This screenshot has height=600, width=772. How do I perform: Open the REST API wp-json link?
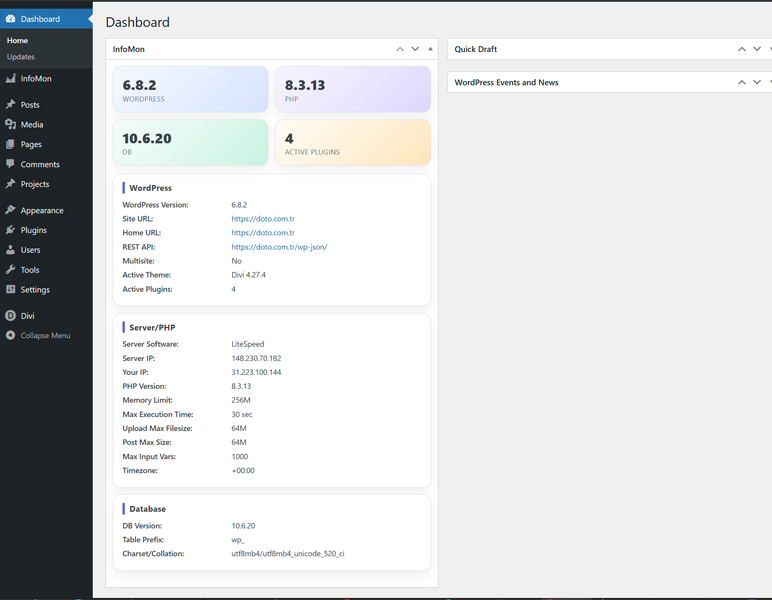(x=279, y=247)
